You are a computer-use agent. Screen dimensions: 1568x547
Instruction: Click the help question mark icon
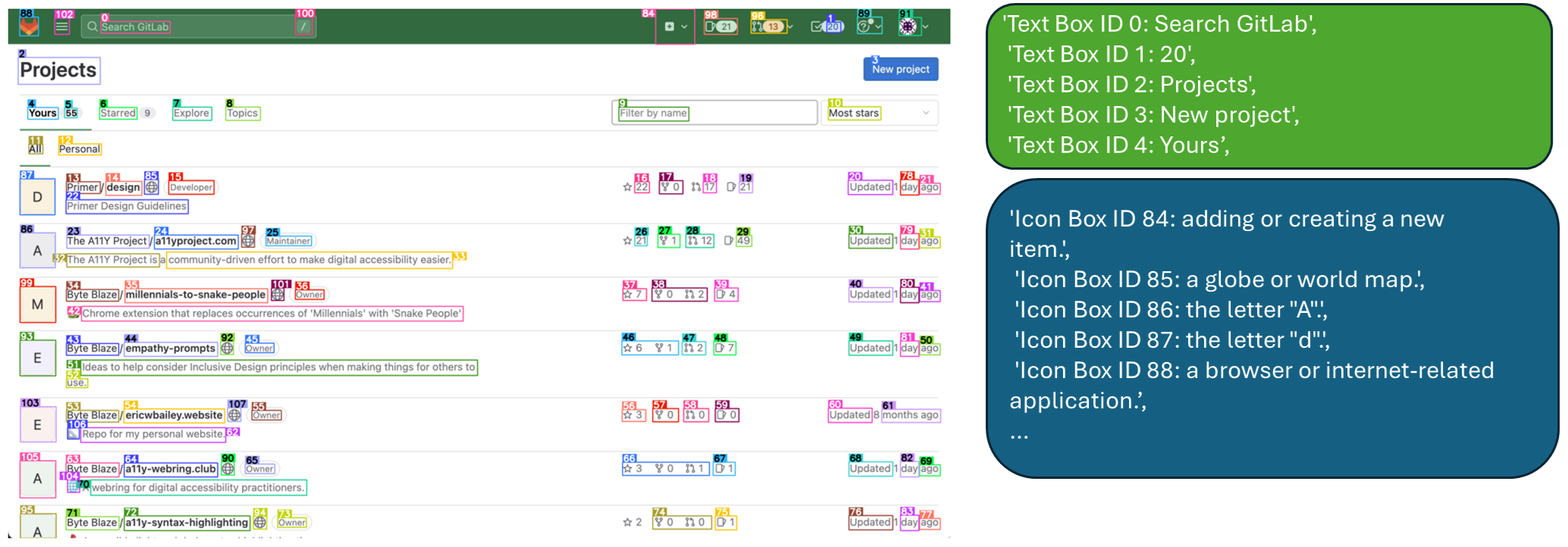870,26
